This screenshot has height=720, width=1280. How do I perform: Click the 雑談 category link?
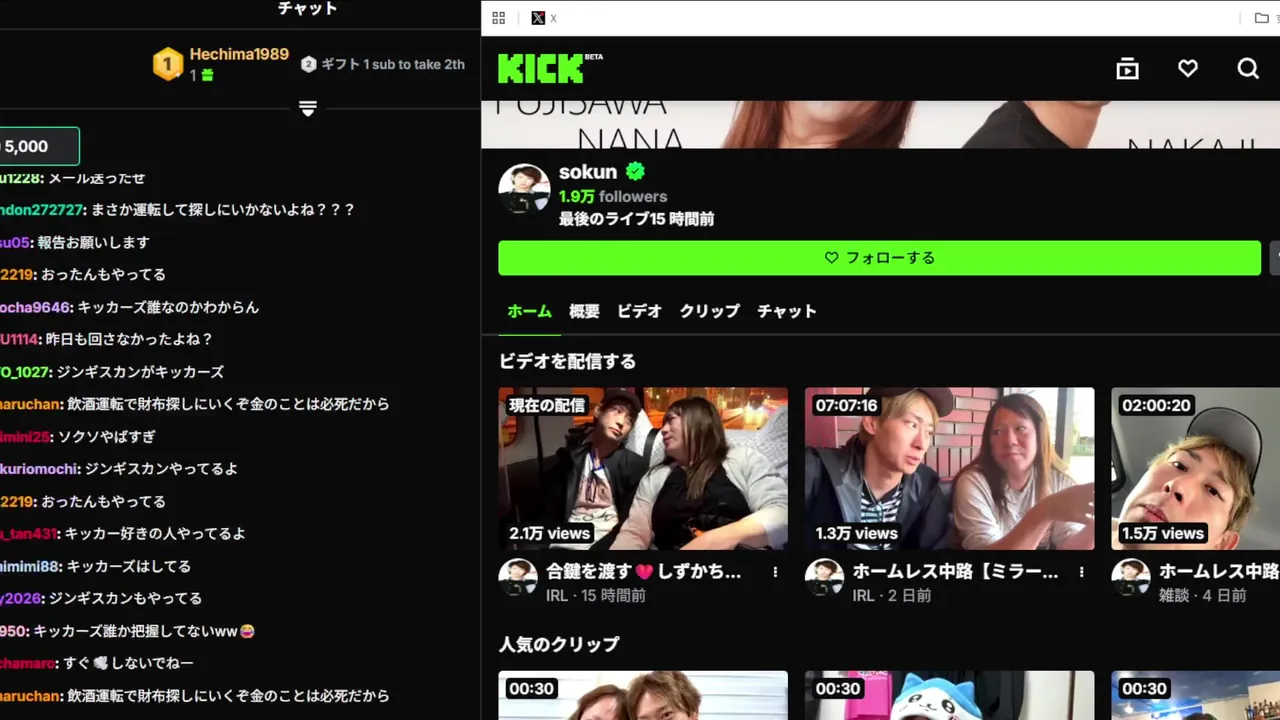[1173, 595]
